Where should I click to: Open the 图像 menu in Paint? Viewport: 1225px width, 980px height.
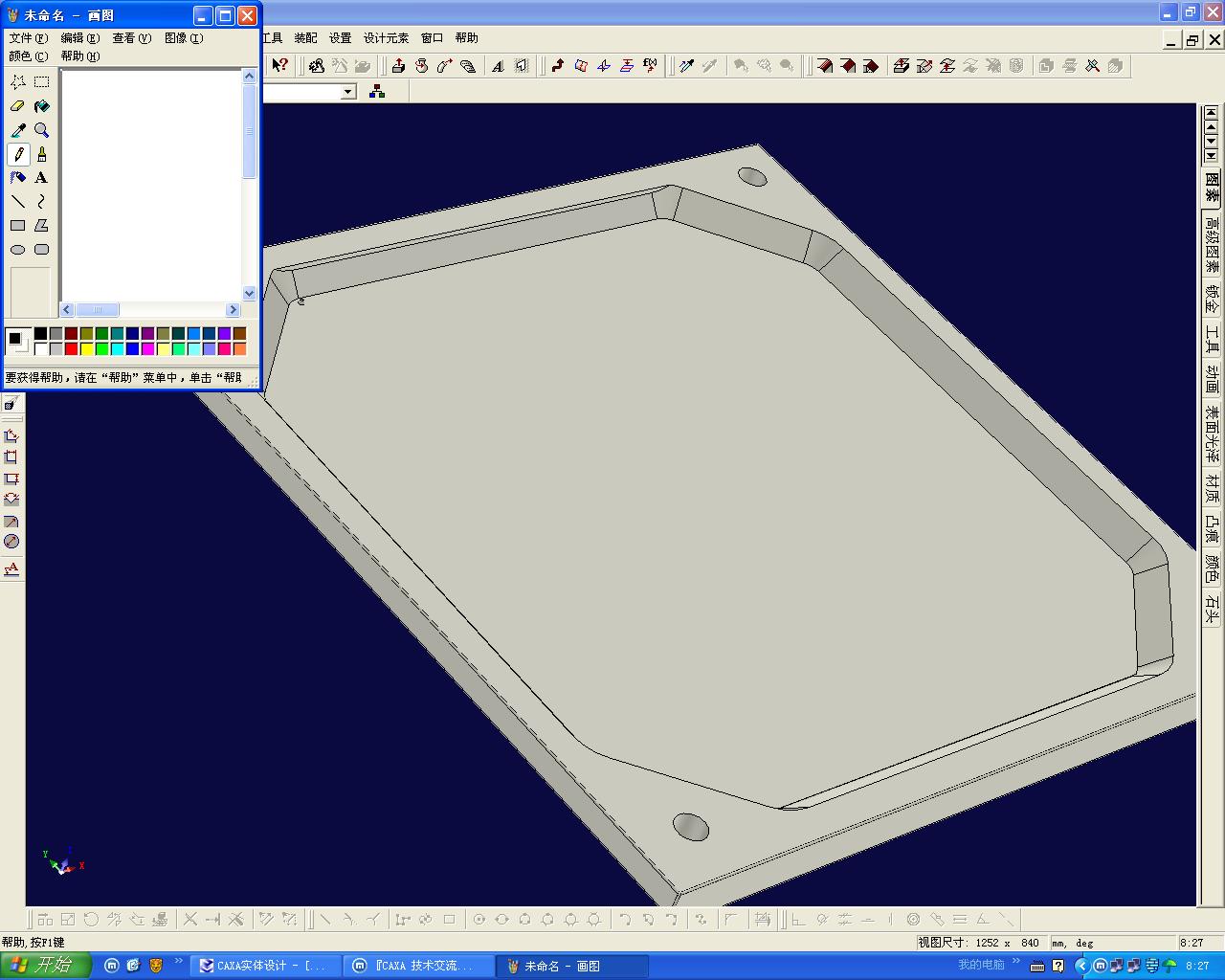pyautogui.click(x=183, y=38)
